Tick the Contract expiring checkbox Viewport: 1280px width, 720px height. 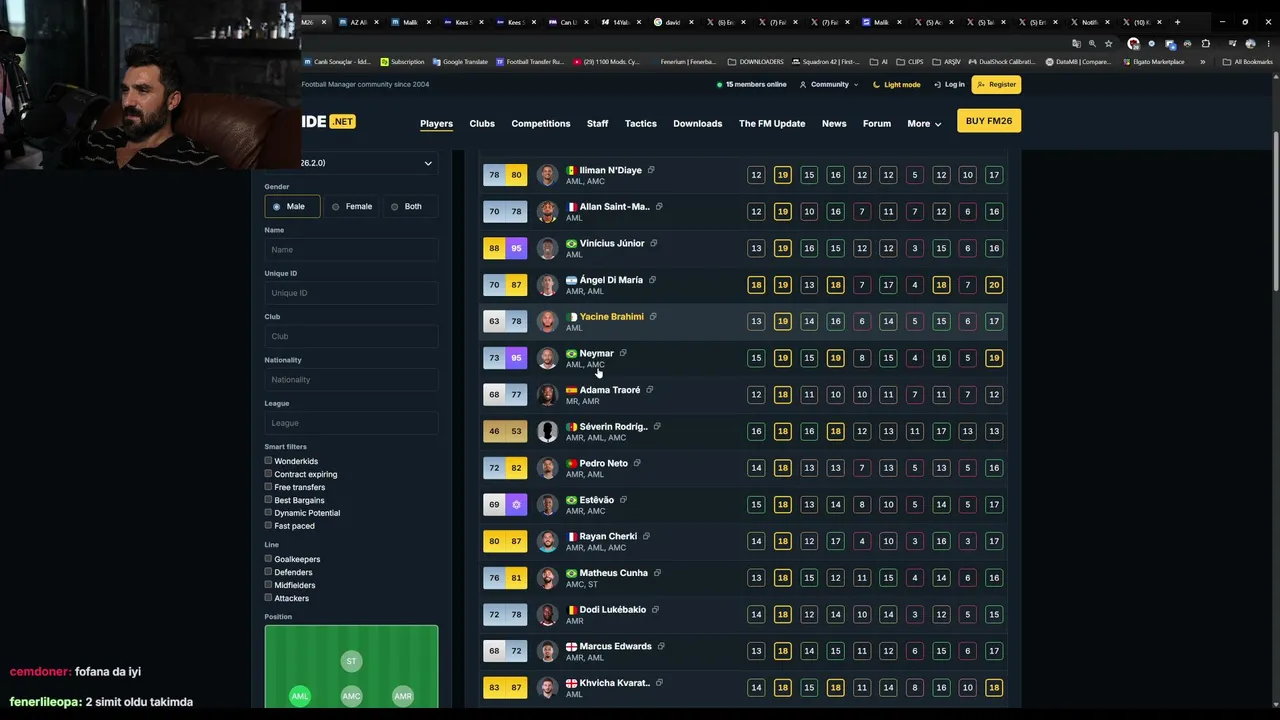268,474
